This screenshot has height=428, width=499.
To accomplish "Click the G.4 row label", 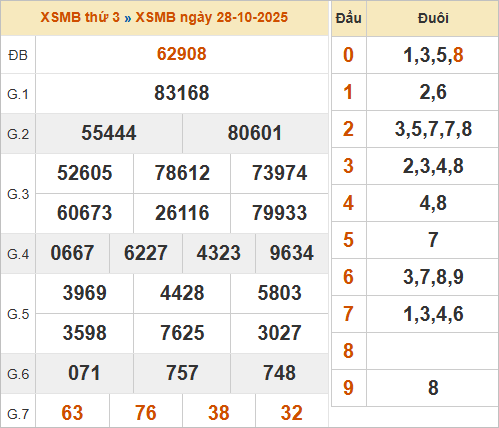I will click(18, 254).
